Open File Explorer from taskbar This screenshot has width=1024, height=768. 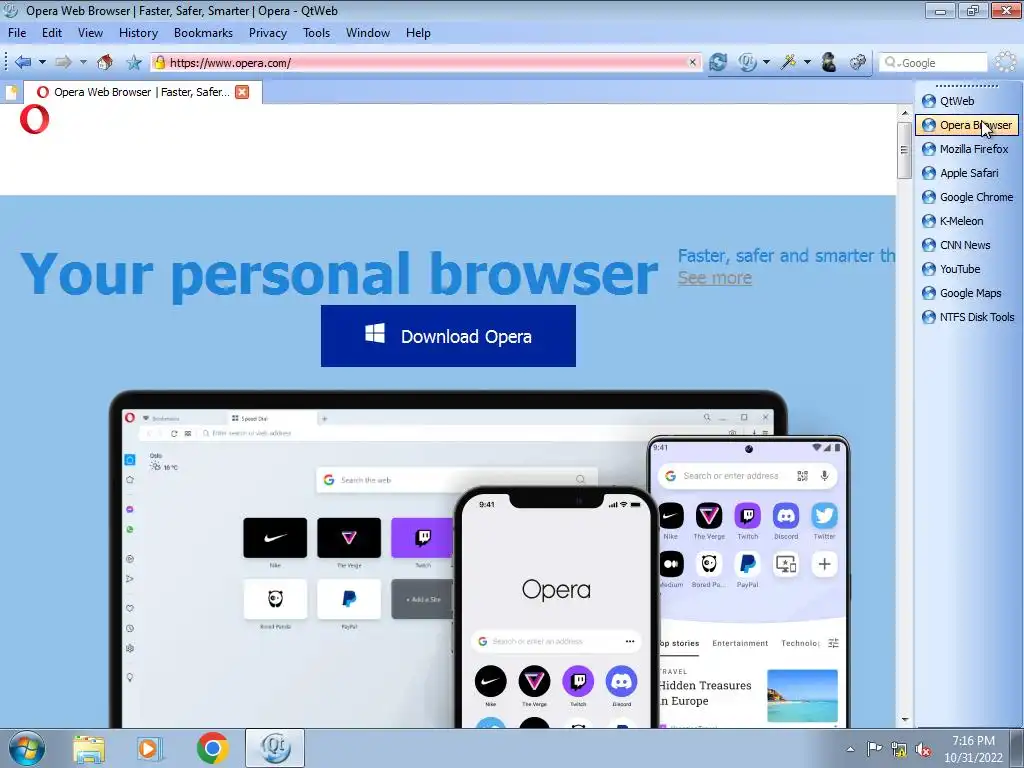tap(89, 748)
